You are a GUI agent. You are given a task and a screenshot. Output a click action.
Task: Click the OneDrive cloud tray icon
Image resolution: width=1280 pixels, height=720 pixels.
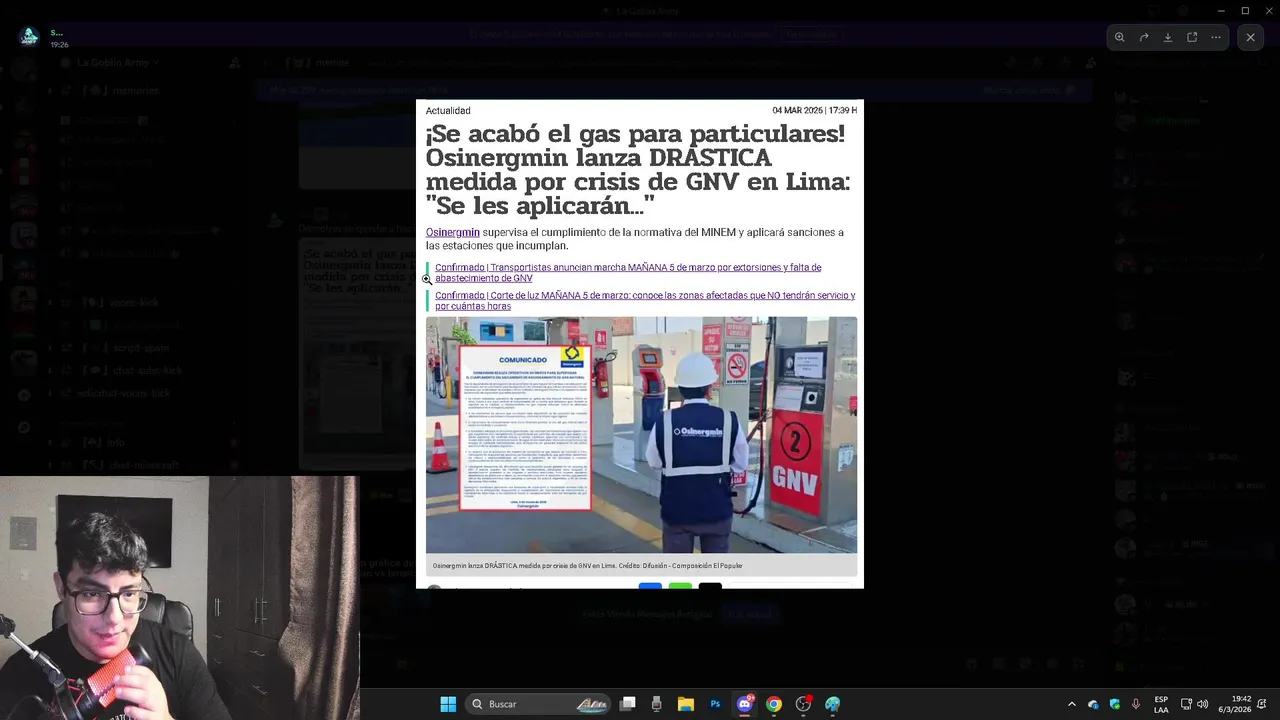click(1093, 704)
